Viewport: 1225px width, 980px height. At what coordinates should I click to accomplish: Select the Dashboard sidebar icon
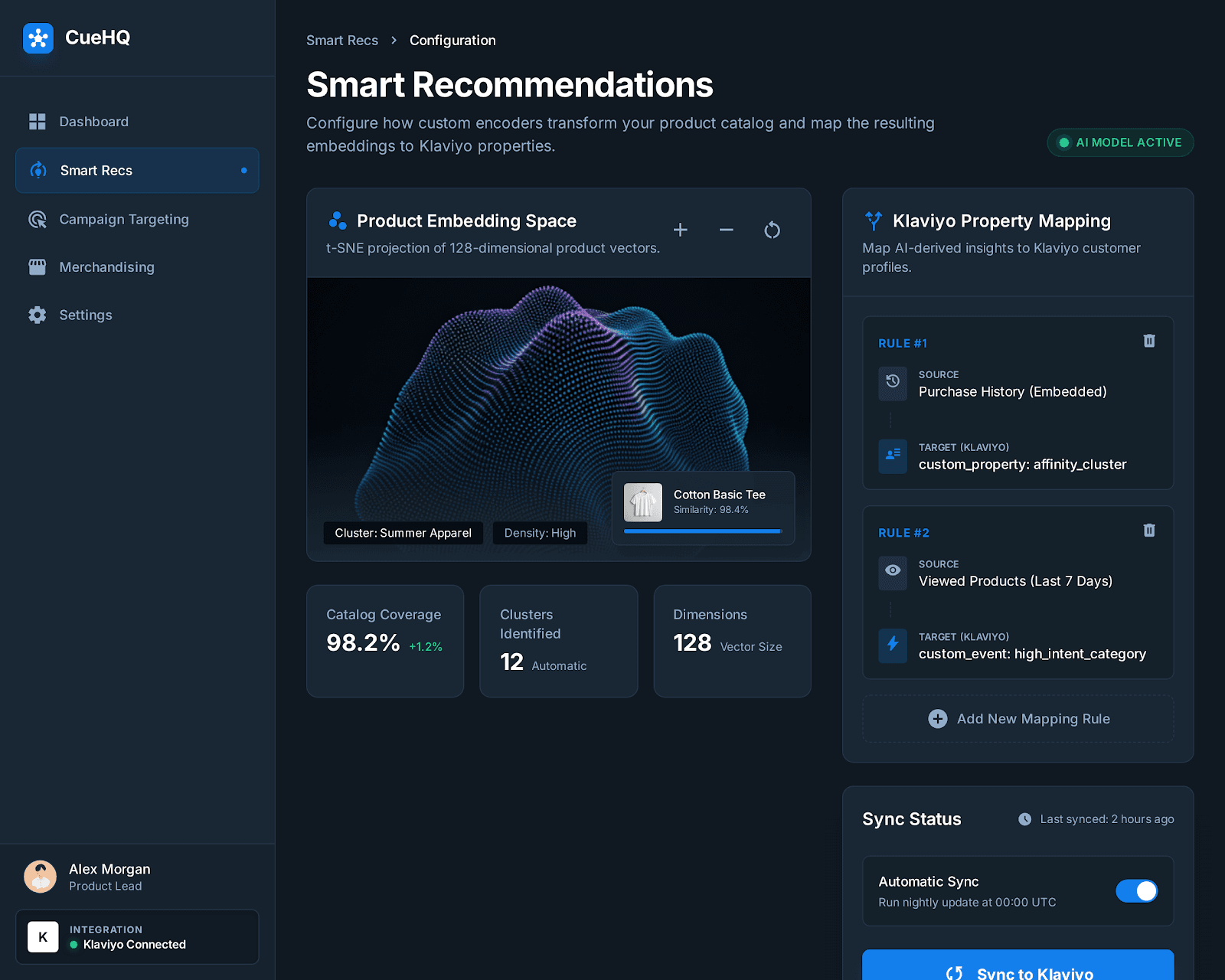coord(37,121)
